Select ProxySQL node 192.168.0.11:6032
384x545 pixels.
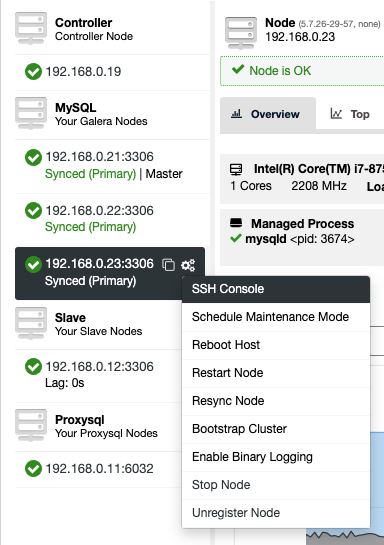pos(100,469)
